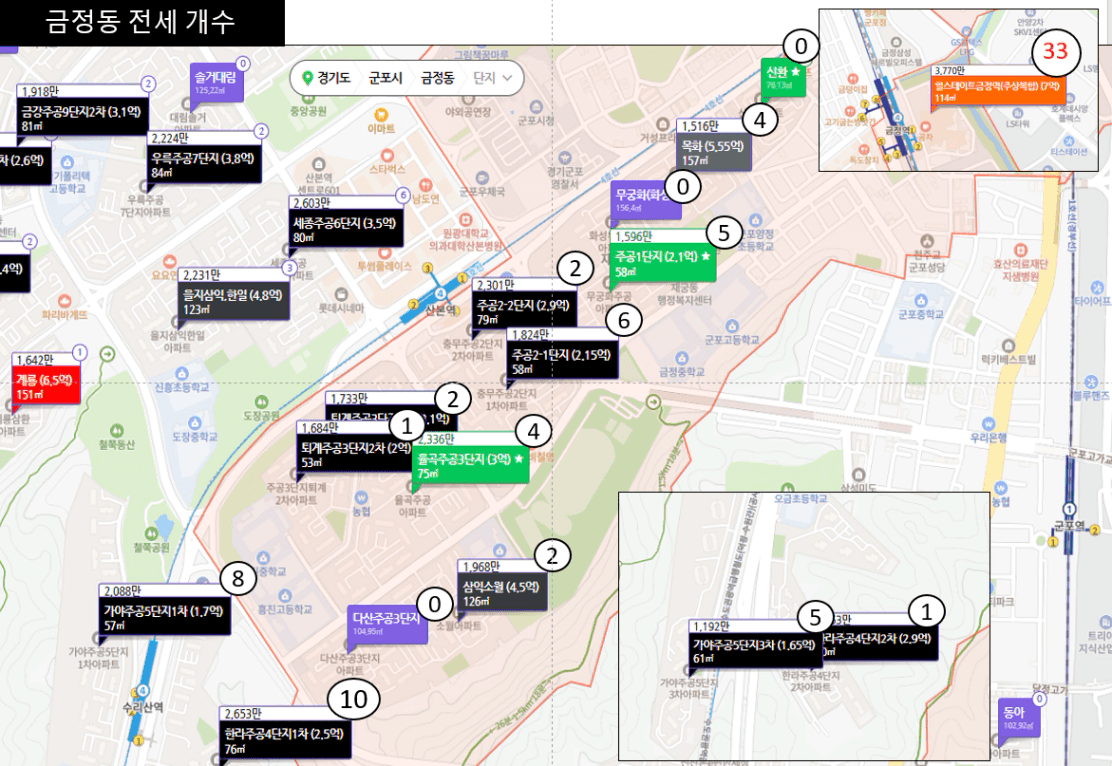Screen dimensions: 1112x766
Task: Open the 한라주공4단지1차 marker
Action: pos(284,733)
